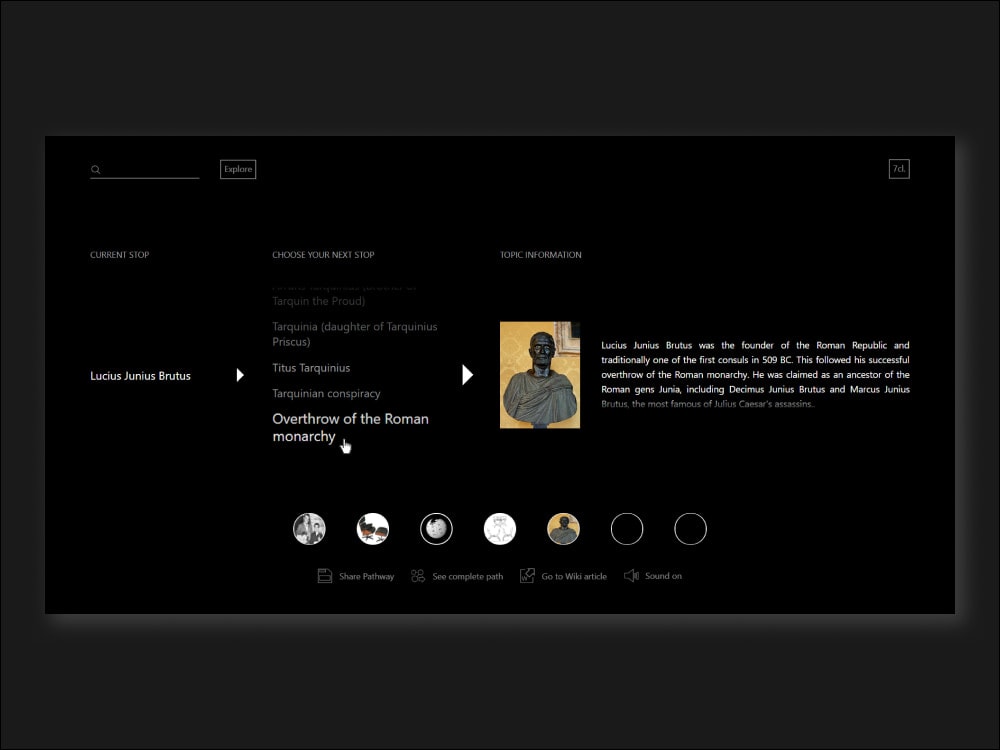
Task: Click the Go to Wiki article icon
Action: [527, 576]
